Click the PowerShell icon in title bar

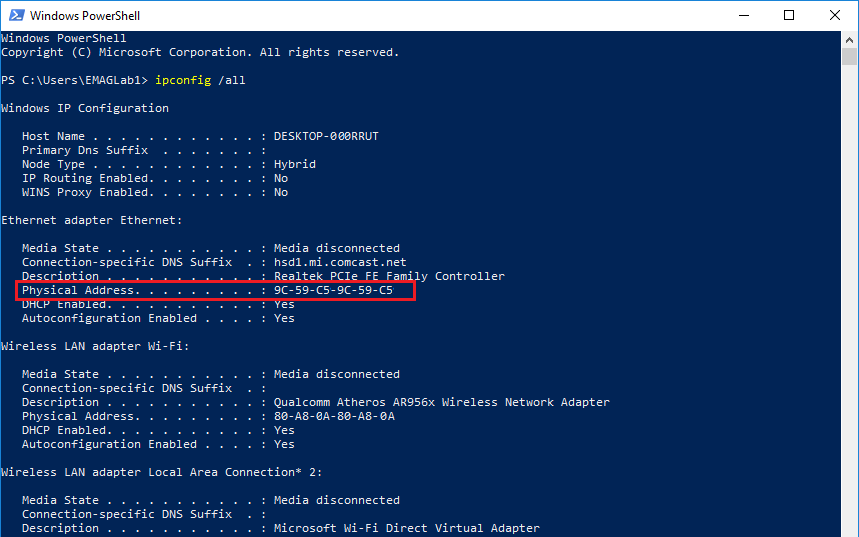point(14,15)
